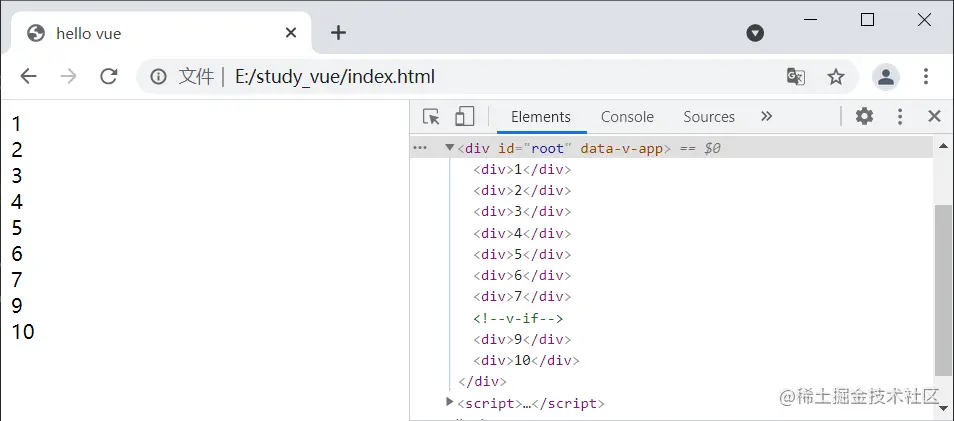Image resolution: width=954 pixels, height=421 pixels.
Task: Switch to the Elements tab
Action: [x=541, y=117]
